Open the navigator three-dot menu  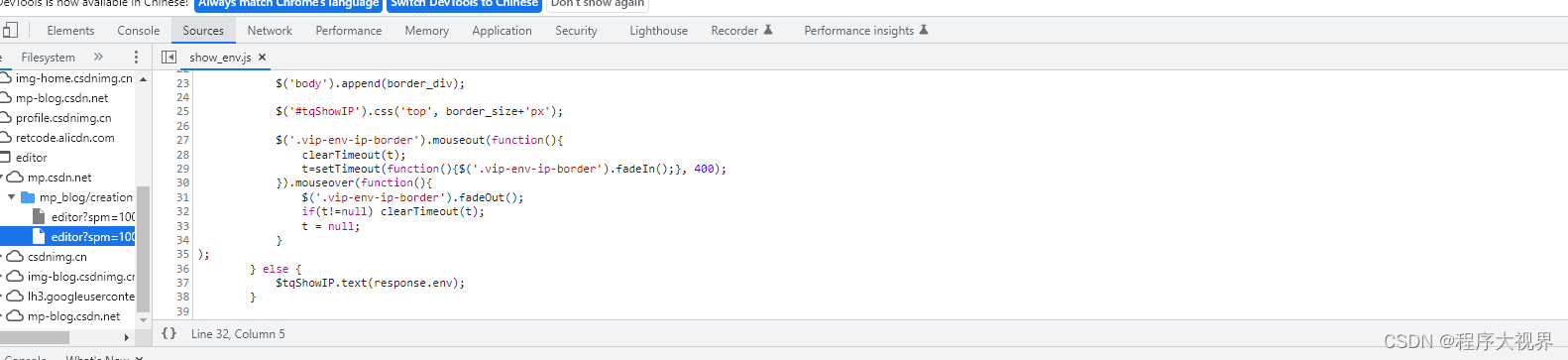(x=137, y=58)
